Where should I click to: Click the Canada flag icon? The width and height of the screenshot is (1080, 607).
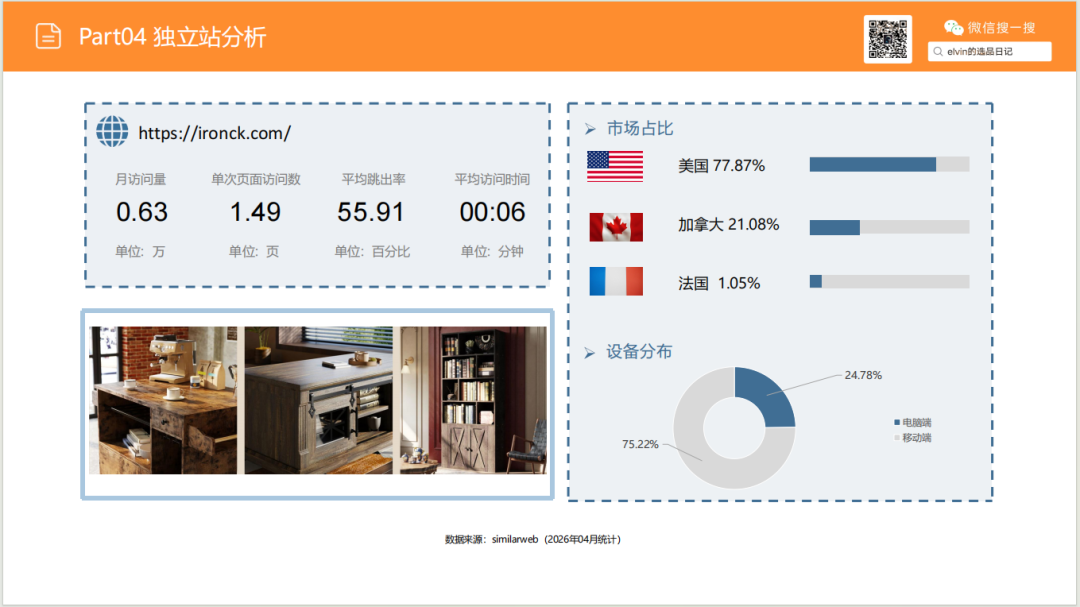coord(615,227)
